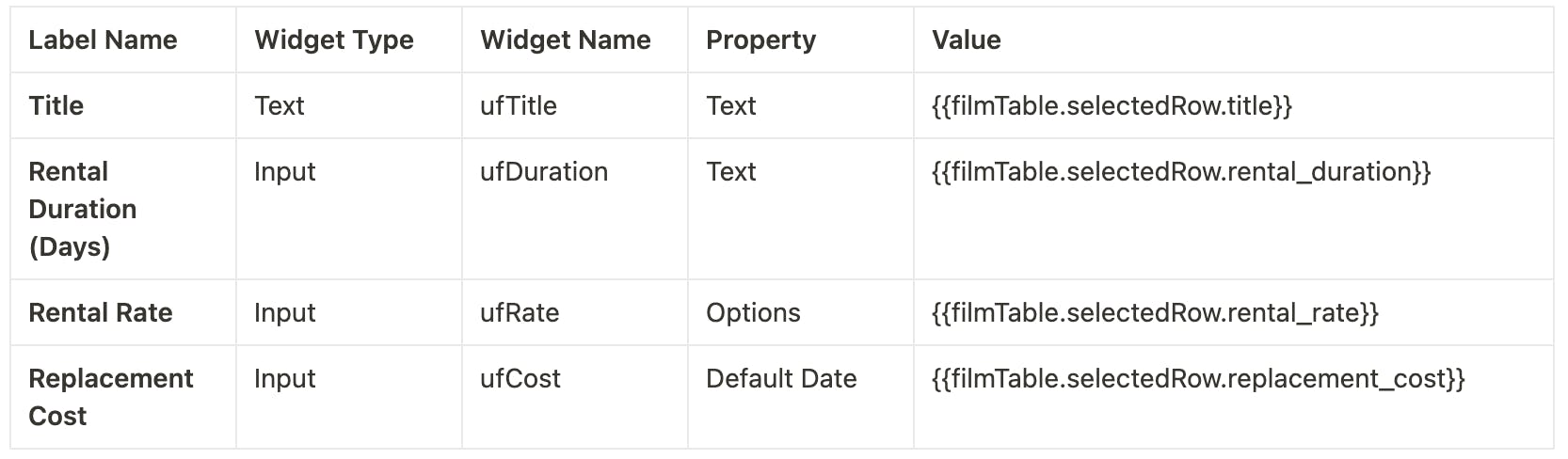Click the Value column header

pyautogui.click(x=967, y=40)
